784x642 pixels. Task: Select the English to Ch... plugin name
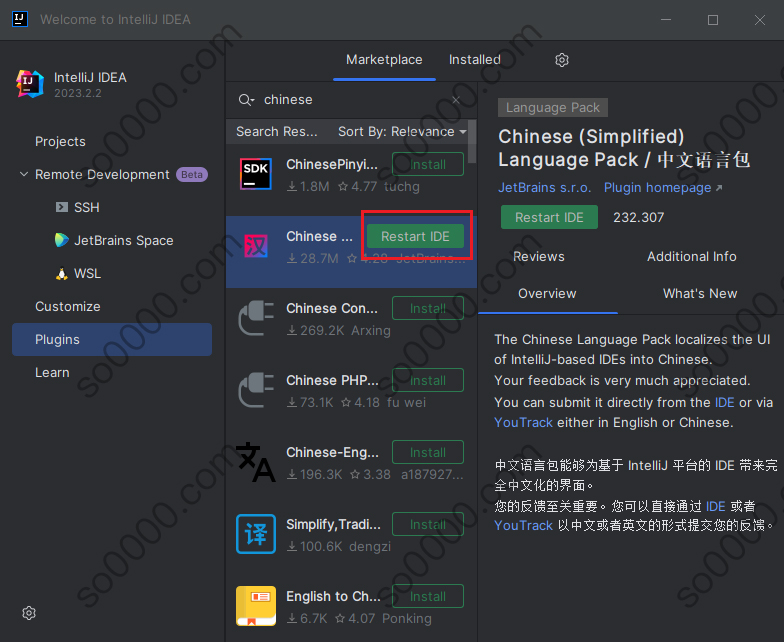pyautogui.click(x=333, y=596)
